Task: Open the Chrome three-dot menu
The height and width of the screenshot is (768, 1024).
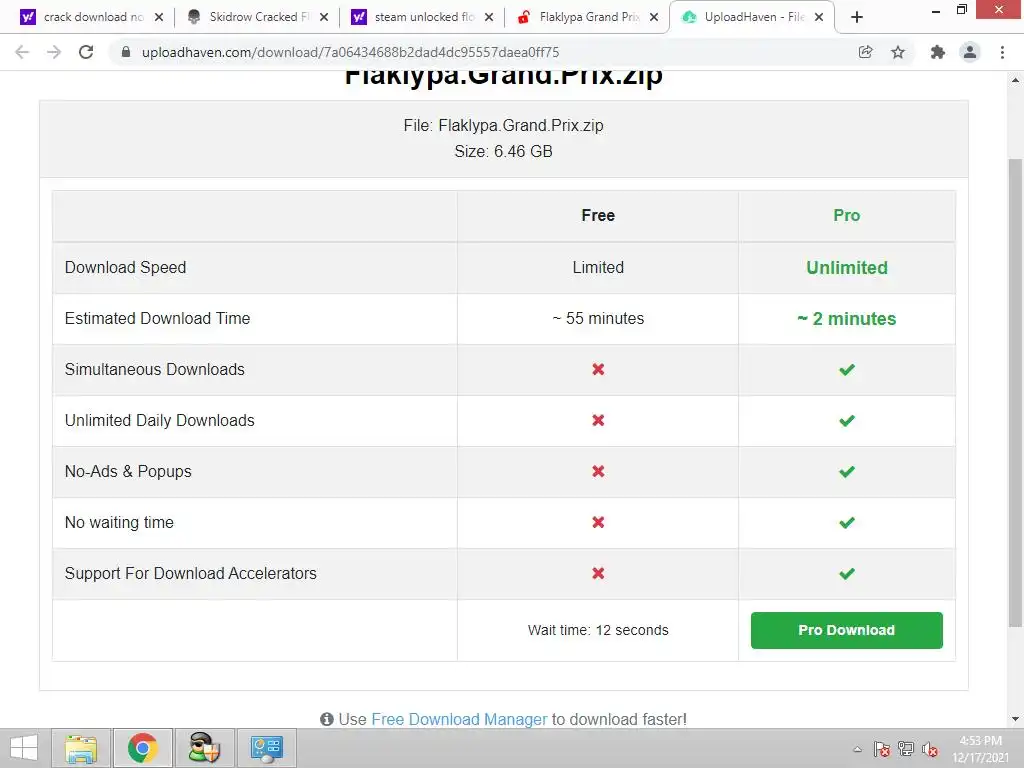Action: (1002, 52)
